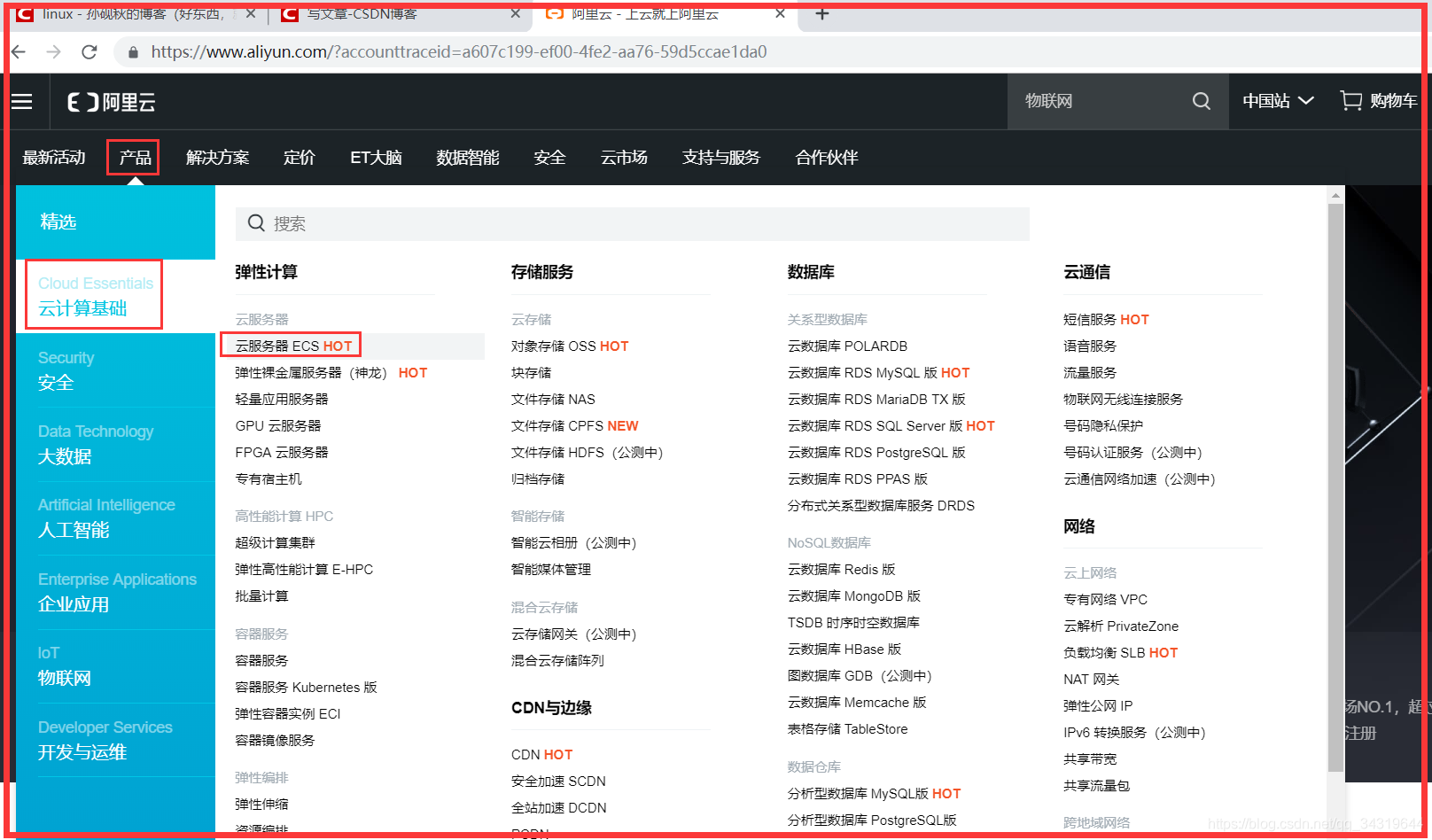The width and height of the screenshot is (1432, 840).
Task: Open 云服务器 ECS link
Action: point(293,346)
